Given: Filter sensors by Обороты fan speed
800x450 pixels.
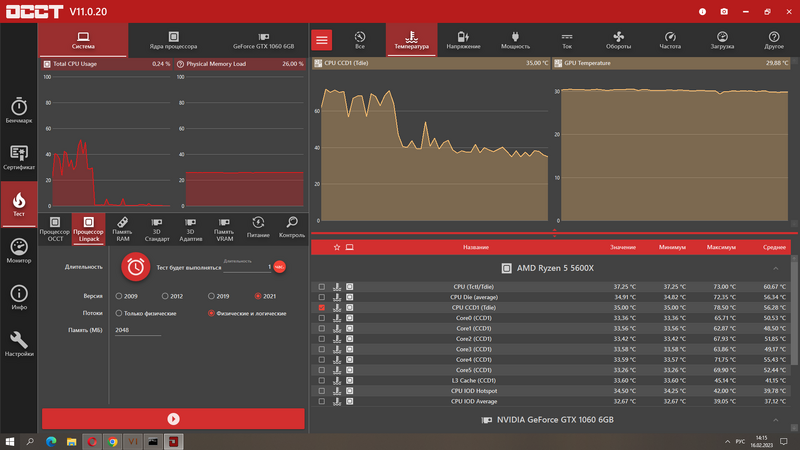Looking at the screenshot, I should 618,40.
